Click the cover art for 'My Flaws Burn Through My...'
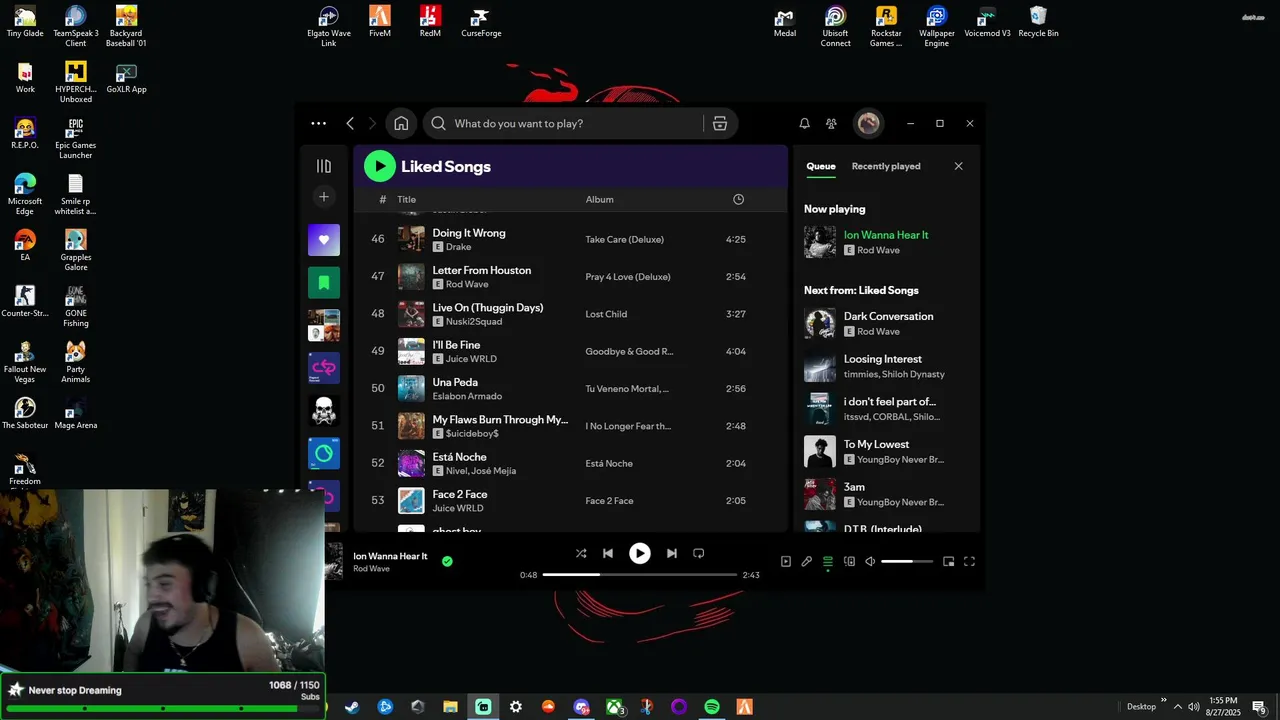This screenshot has width=1280, height=720. pos(411,426)
